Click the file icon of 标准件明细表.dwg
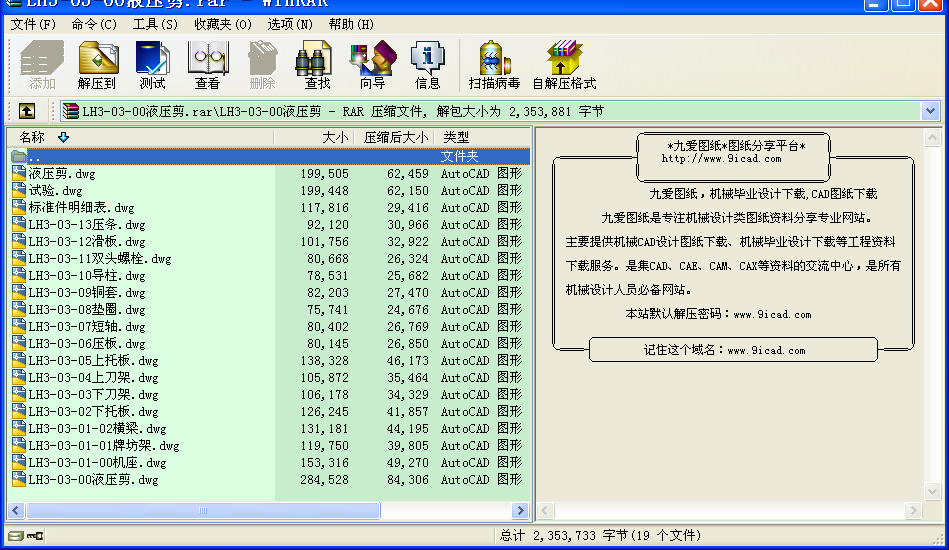The image size is (949, 550). [x=19, y=207]
